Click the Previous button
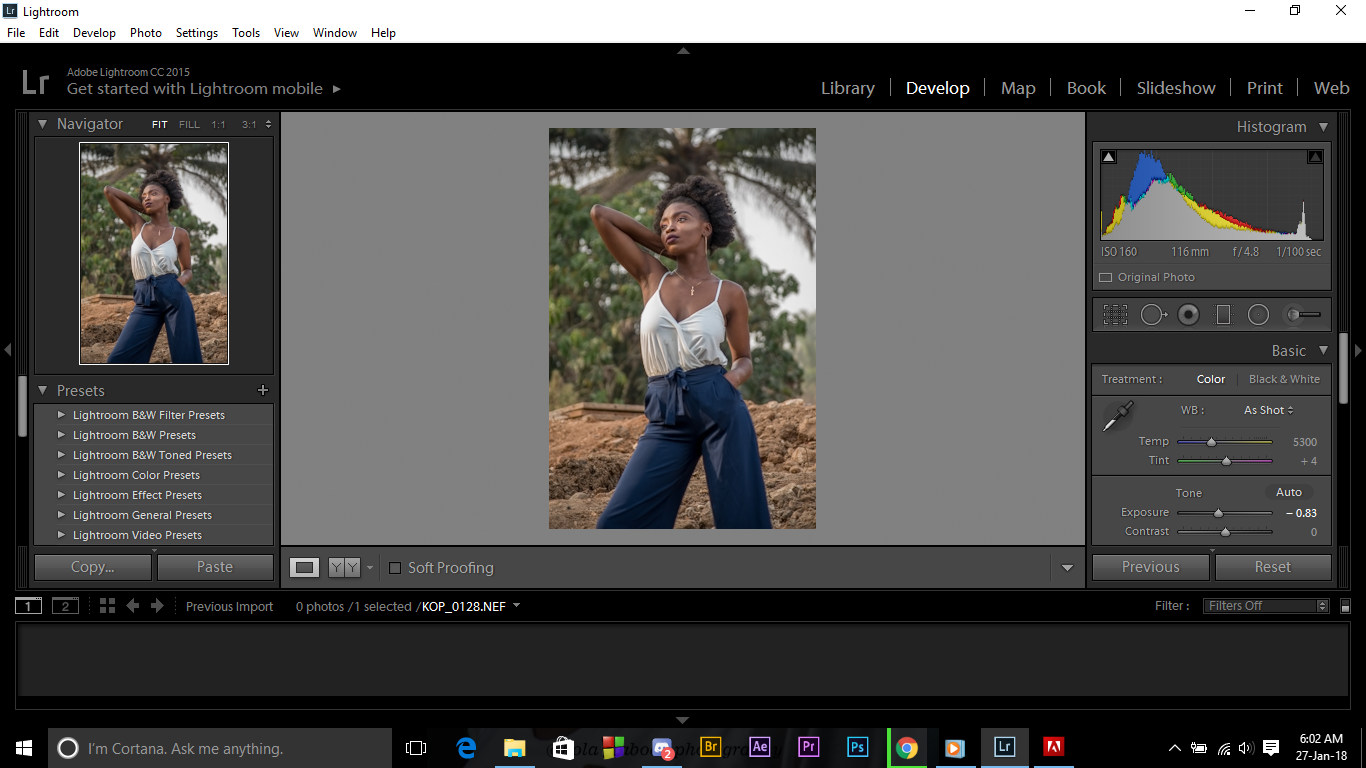The image size is (1366, 768). [x=1151, y=567]
